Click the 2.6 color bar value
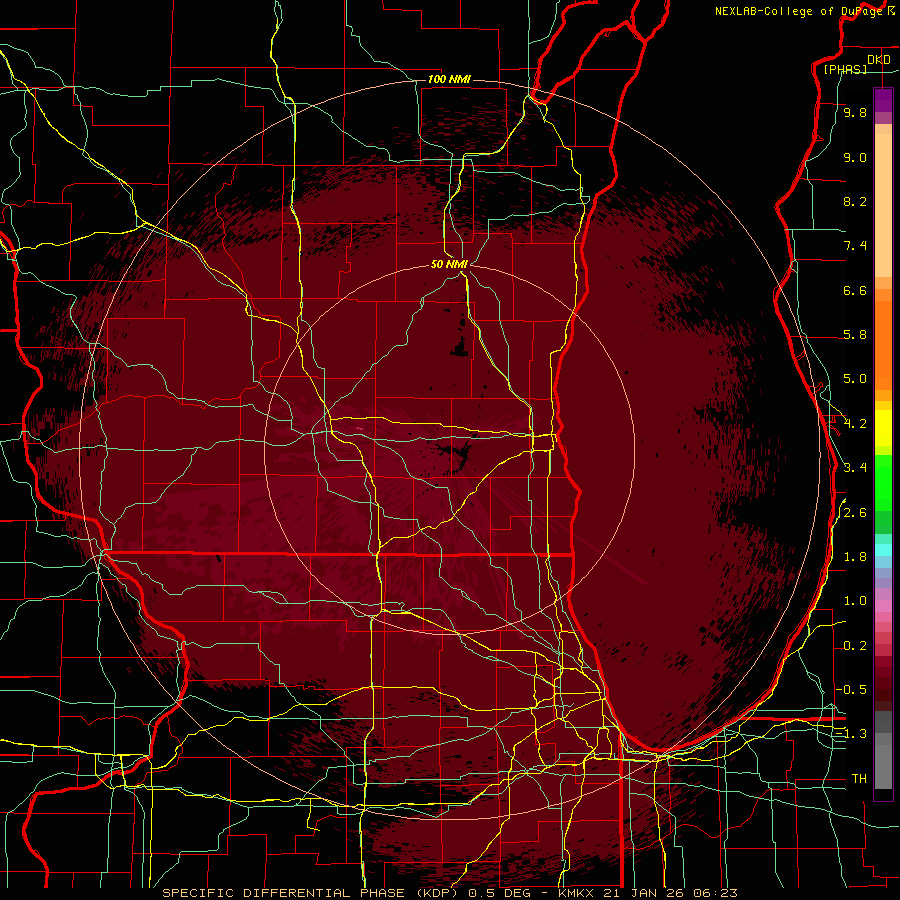This screenshot has width=900, height=900. [x=855, y=513]
